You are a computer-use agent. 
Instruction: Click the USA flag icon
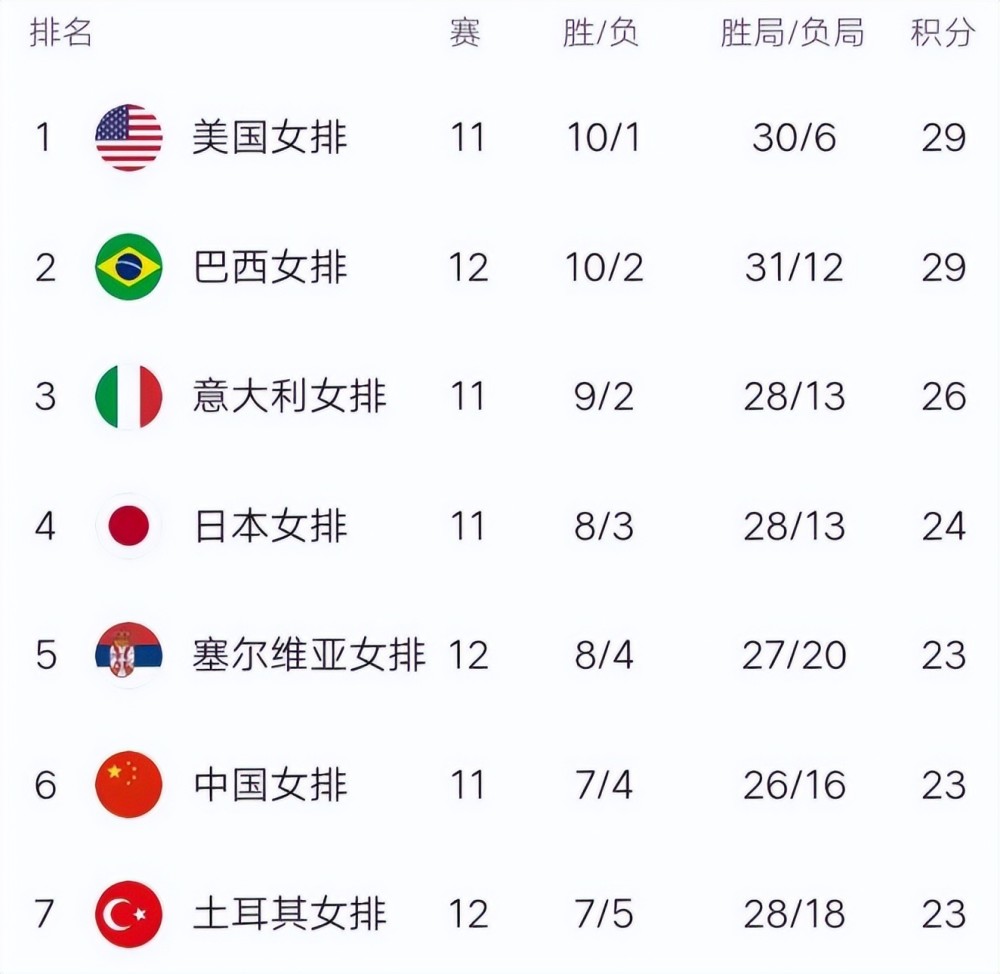coord(129,138)
